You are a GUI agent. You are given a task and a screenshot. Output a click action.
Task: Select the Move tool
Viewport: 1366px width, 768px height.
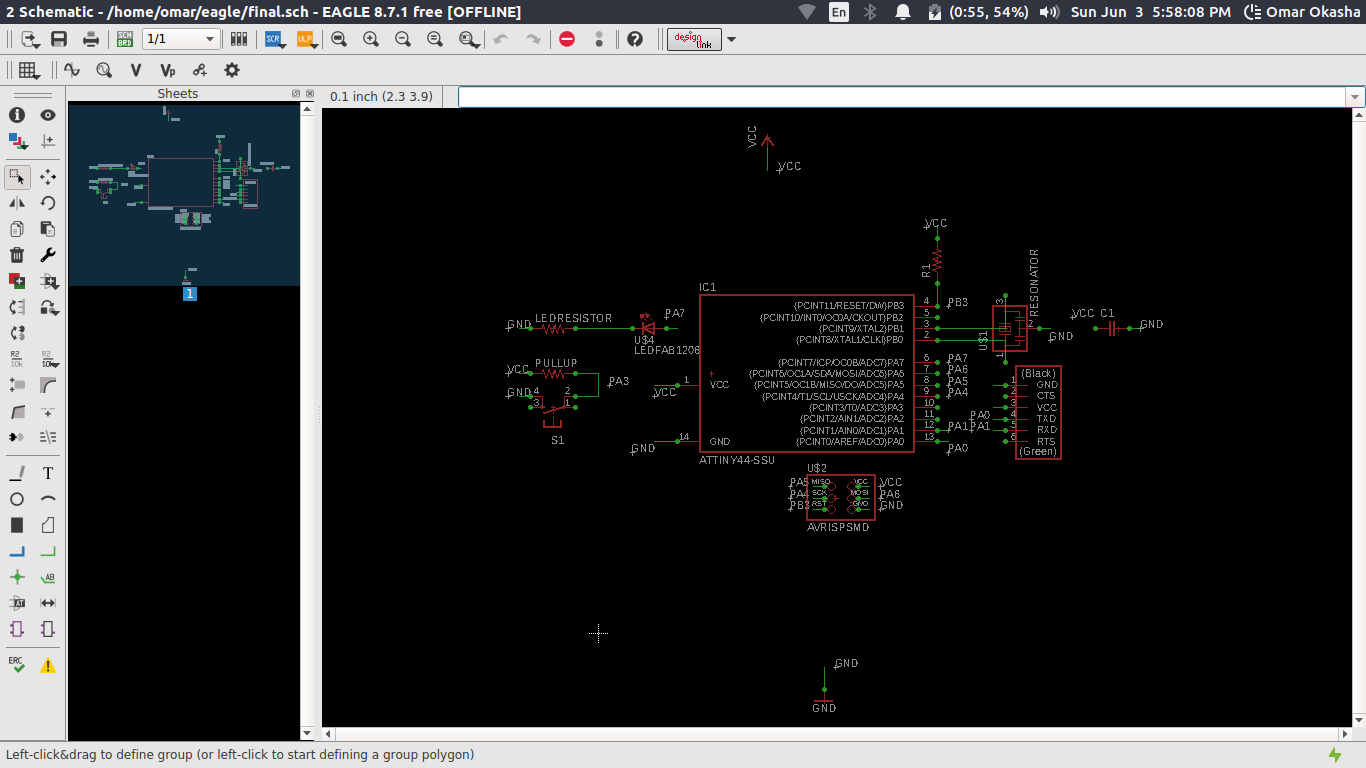pos(48,176)
